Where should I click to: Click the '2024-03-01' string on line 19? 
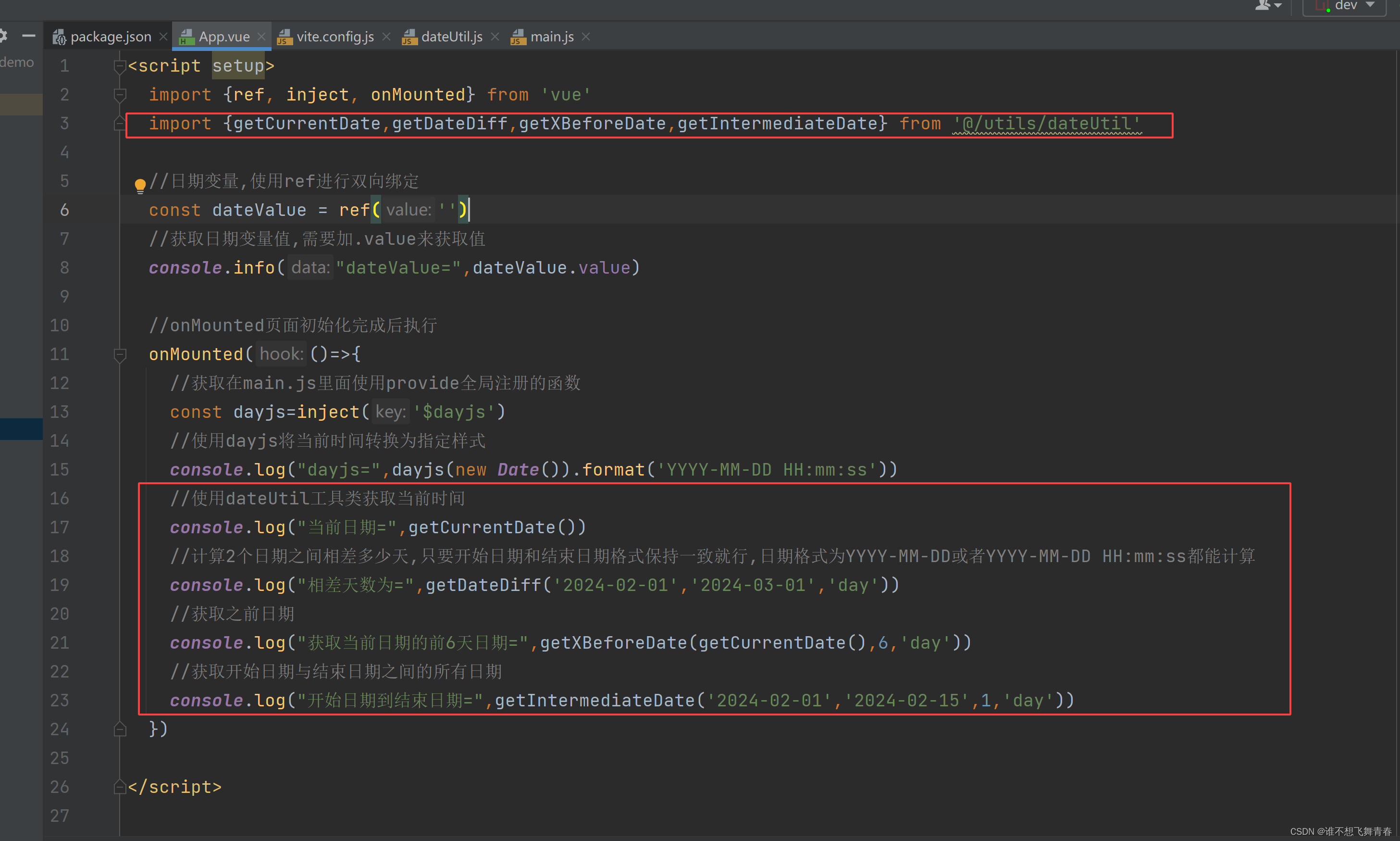(x=753, y=585)
